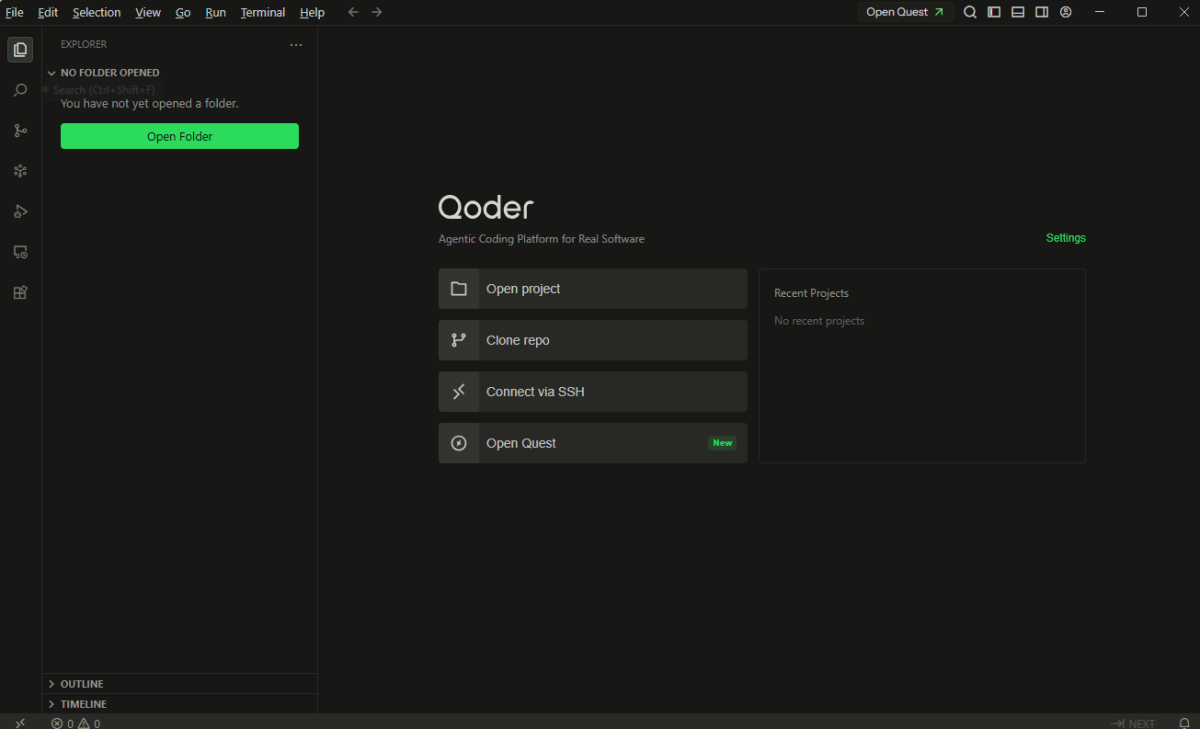Open the Source Control view
The height and width of the screenshot is (729, 1200).
[20, 131]
